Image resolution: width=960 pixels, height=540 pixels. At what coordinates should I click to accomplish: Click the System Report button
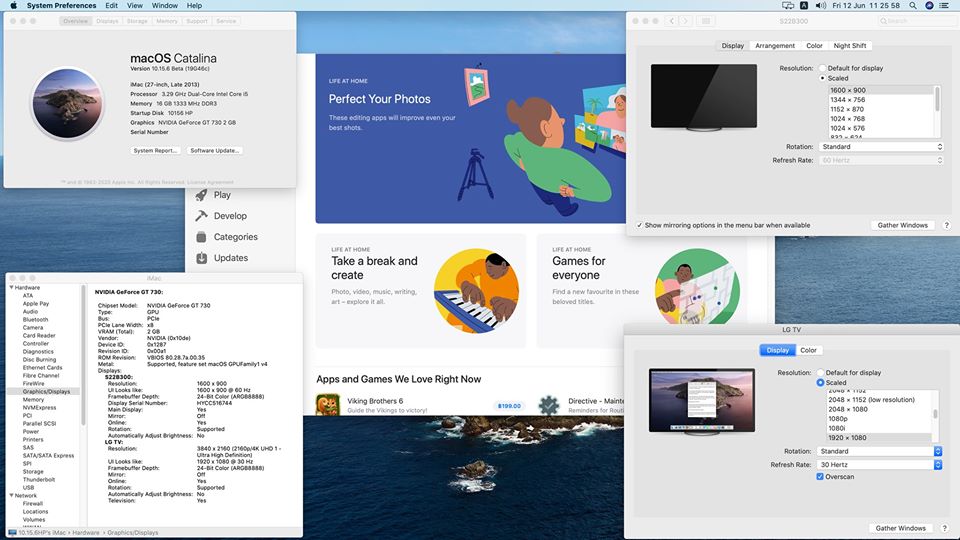[156, 151]
